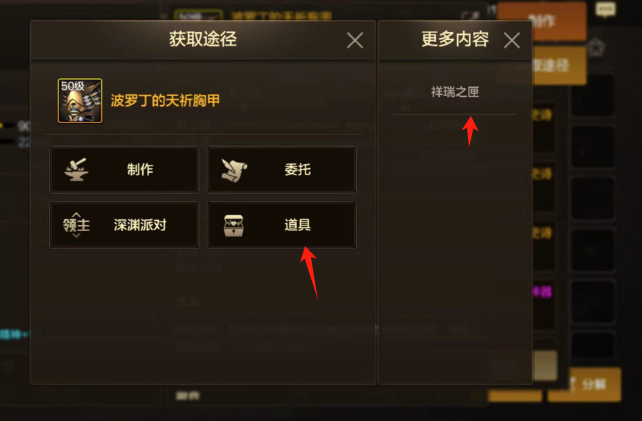Image resolution: width=642 pixels, height=421 pixels.
Task: Click the 制作 text label in the panel
Action: click(140, 170)
